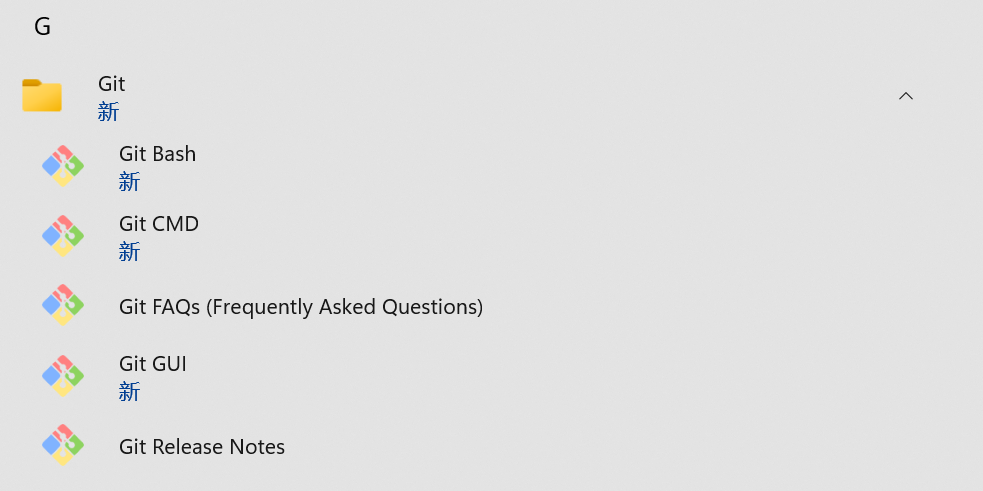Click the "(Frequently Asked Questions)" text

345,307
